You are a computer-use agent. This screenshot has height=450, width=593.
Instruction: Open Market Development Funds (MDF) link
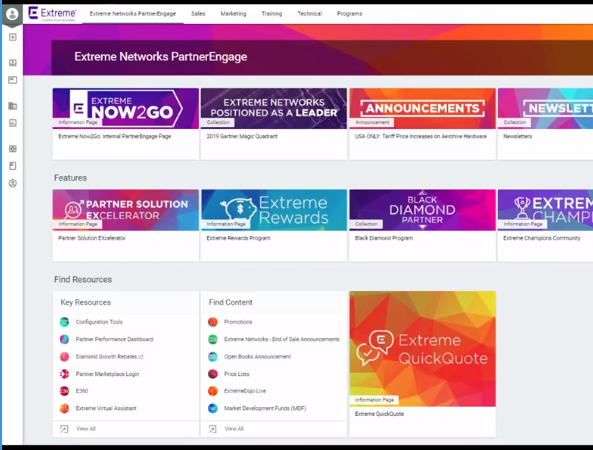coord(265,408)
